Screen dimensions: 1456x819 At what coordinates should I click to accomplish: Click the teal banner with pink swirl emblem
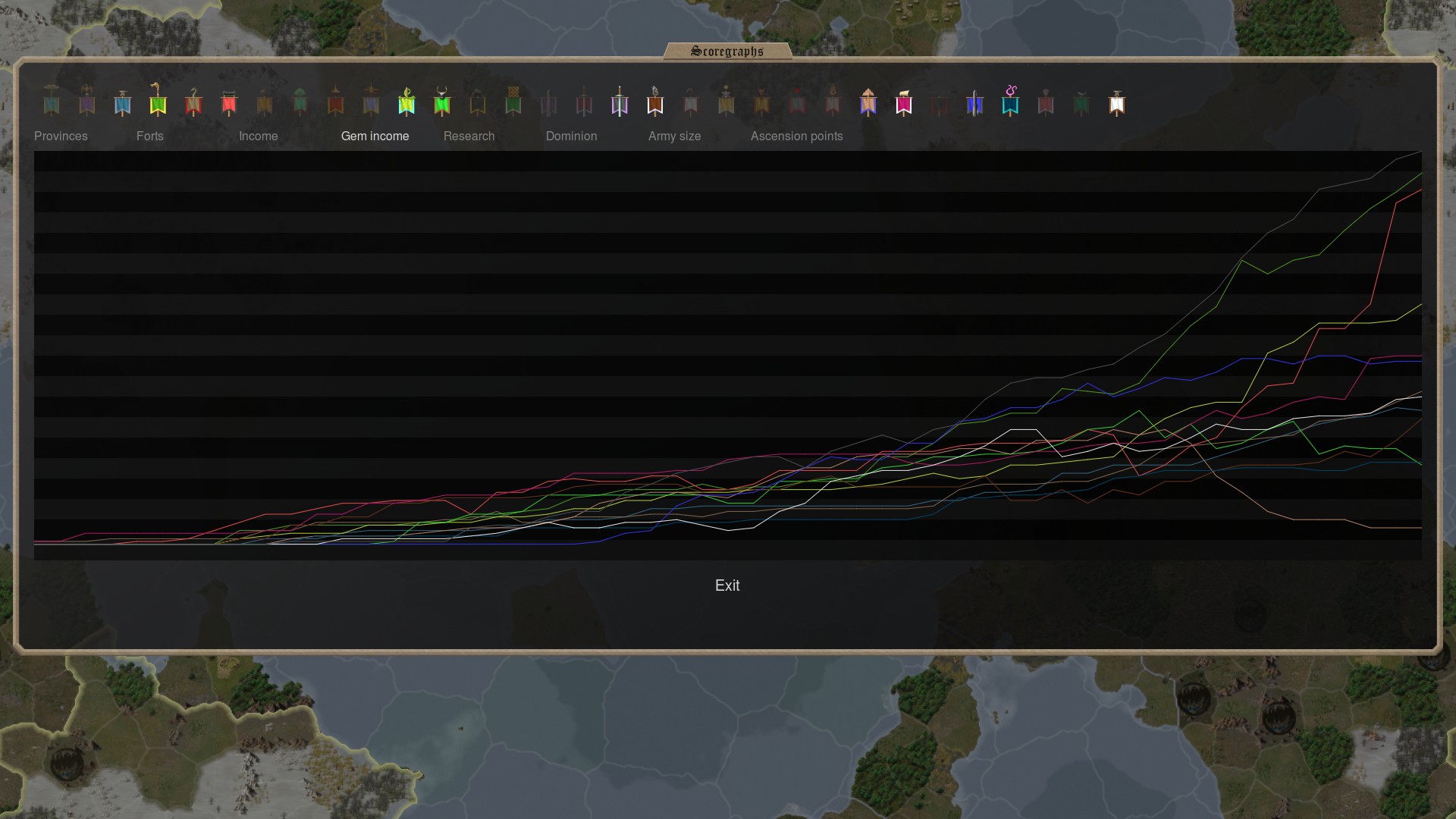(x=1010, y=100)
